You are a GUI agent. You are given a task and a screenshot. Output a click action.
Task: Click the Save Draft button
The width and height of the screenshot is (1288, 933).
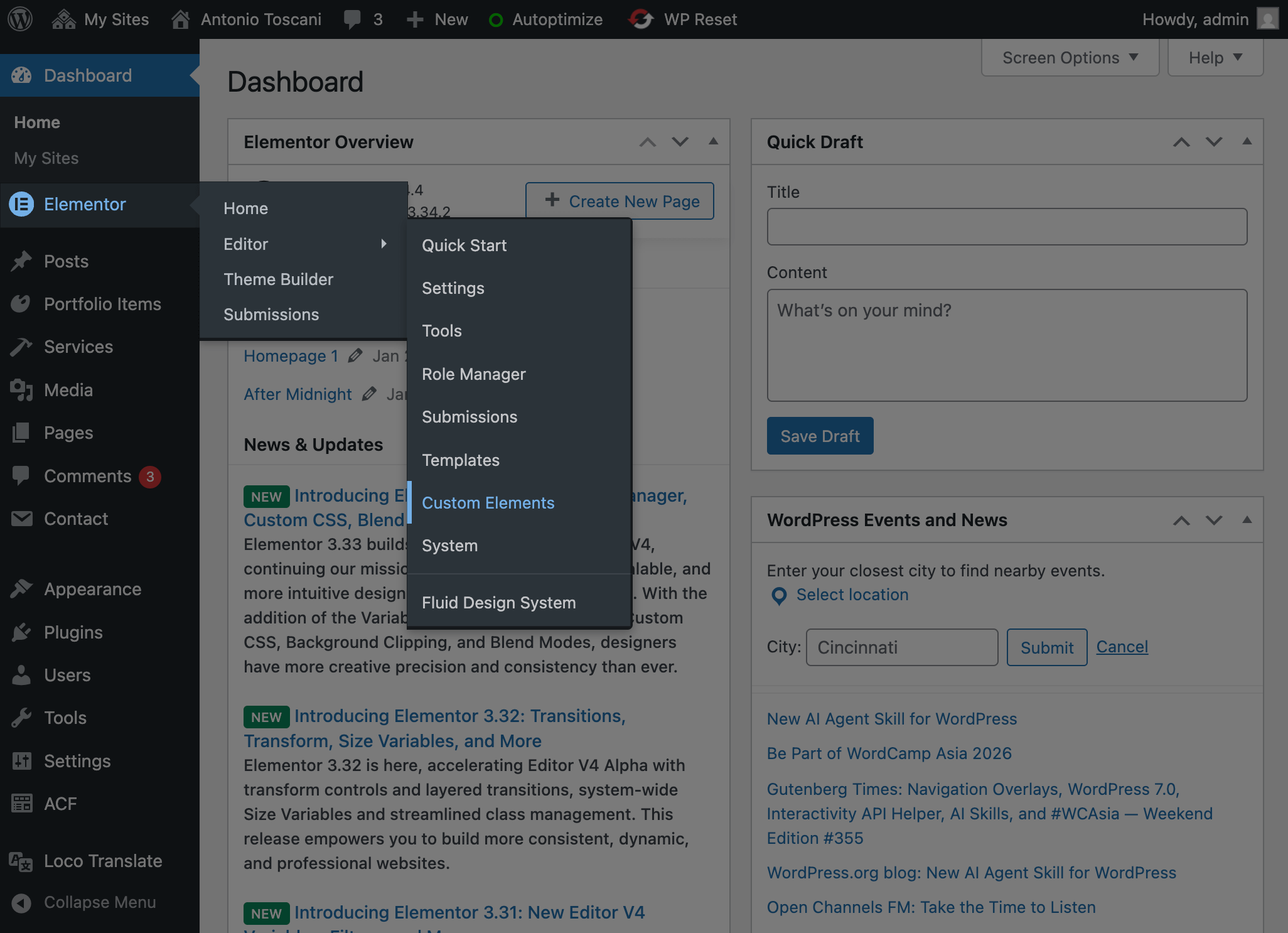click(819, 436)
